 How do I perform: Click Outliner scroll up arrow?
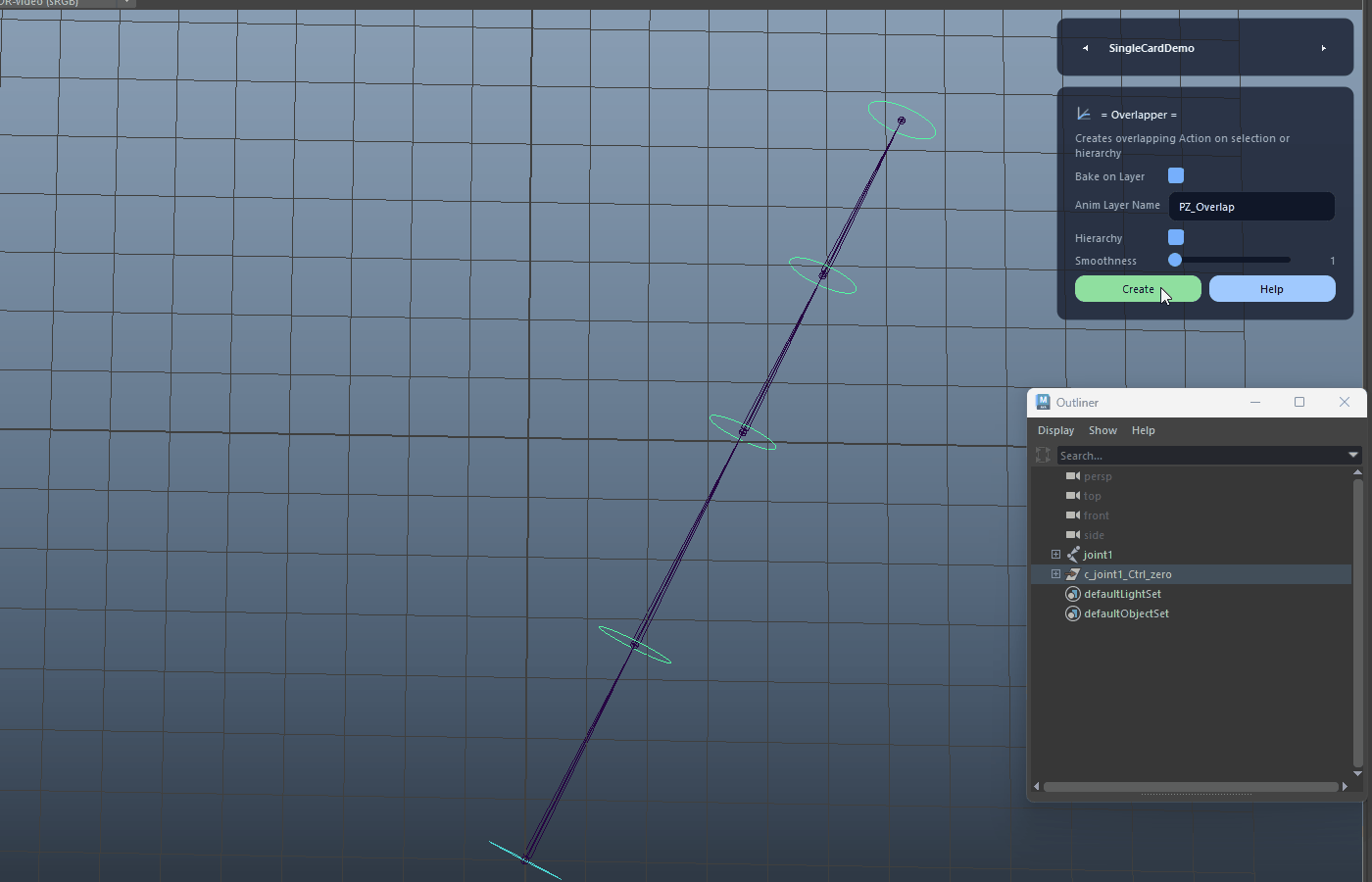[1357, 472]
